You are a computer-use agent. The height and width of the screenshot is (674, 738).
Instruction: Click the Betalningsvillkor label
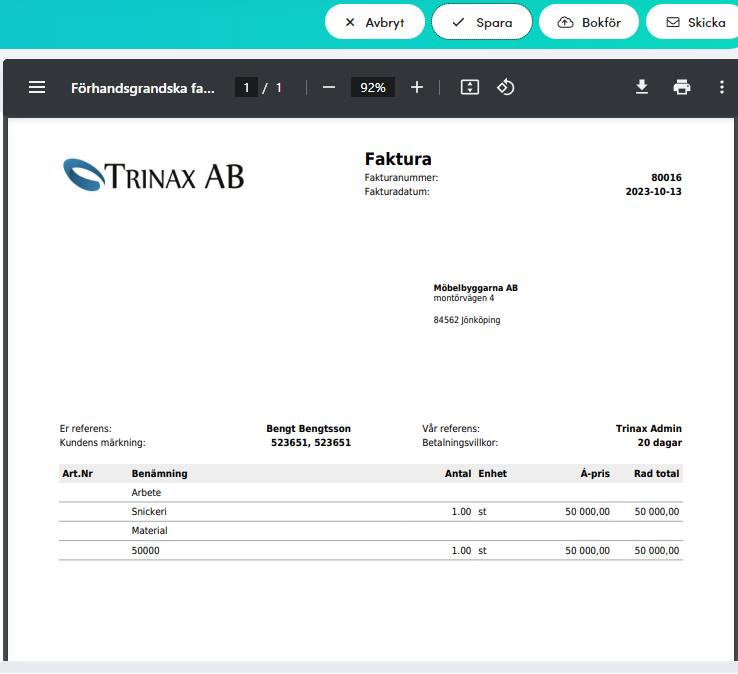click(x=460, y=443)
